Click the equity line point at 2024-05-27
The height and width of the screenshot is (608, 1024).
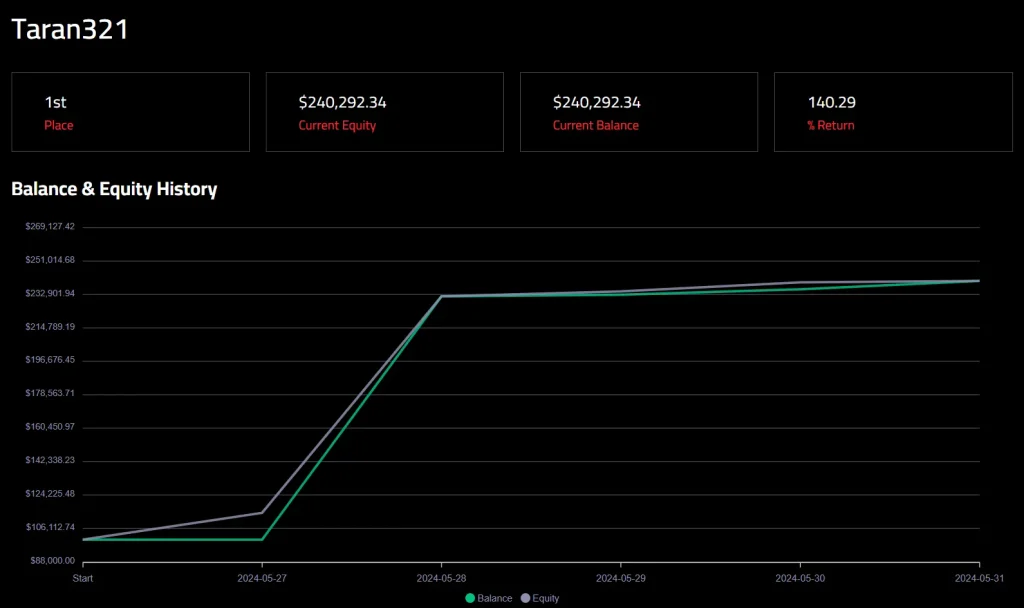pos(262,513)
